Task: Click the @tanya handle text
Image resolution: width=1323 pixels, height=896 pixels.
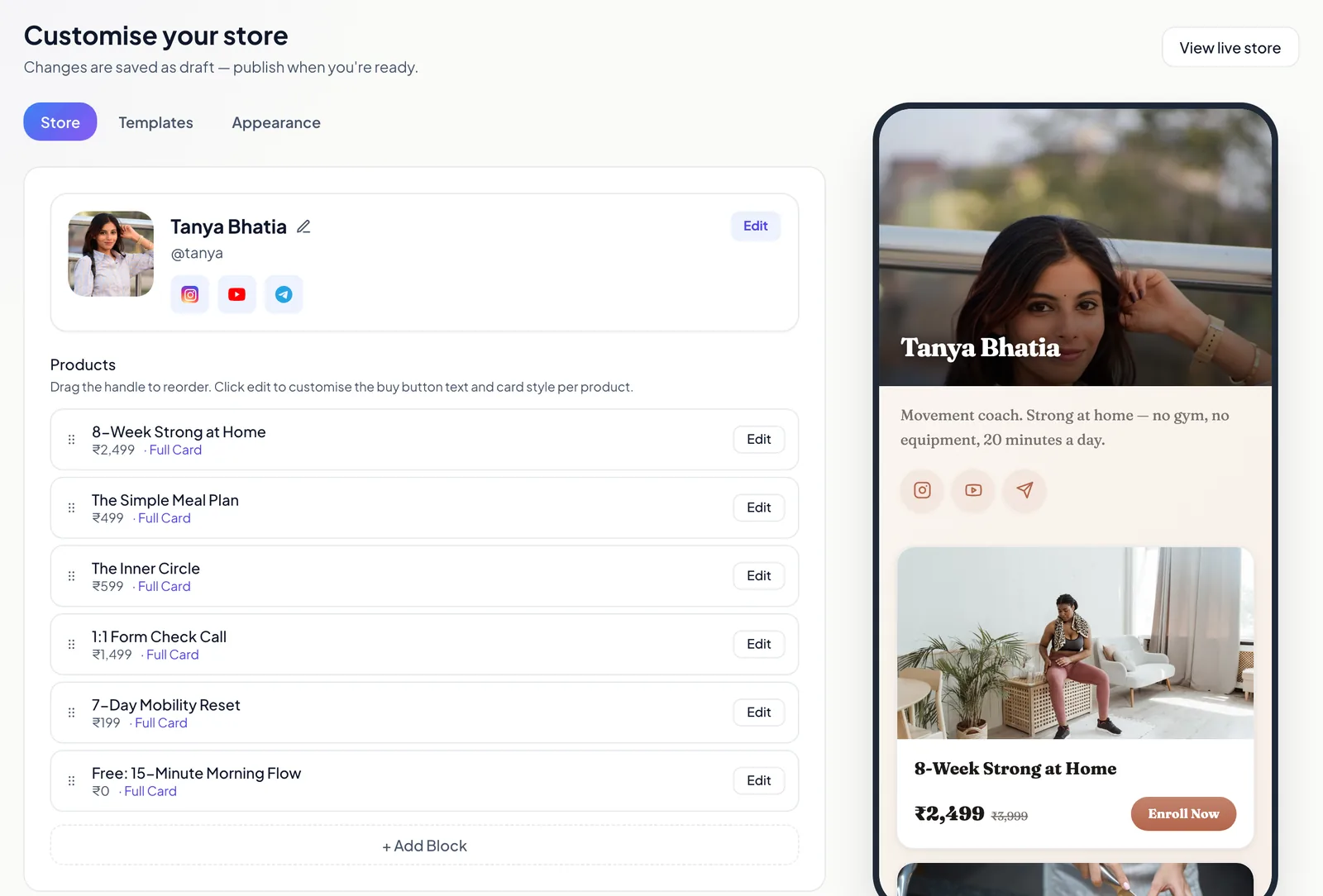Action: [x=197, y=253]
